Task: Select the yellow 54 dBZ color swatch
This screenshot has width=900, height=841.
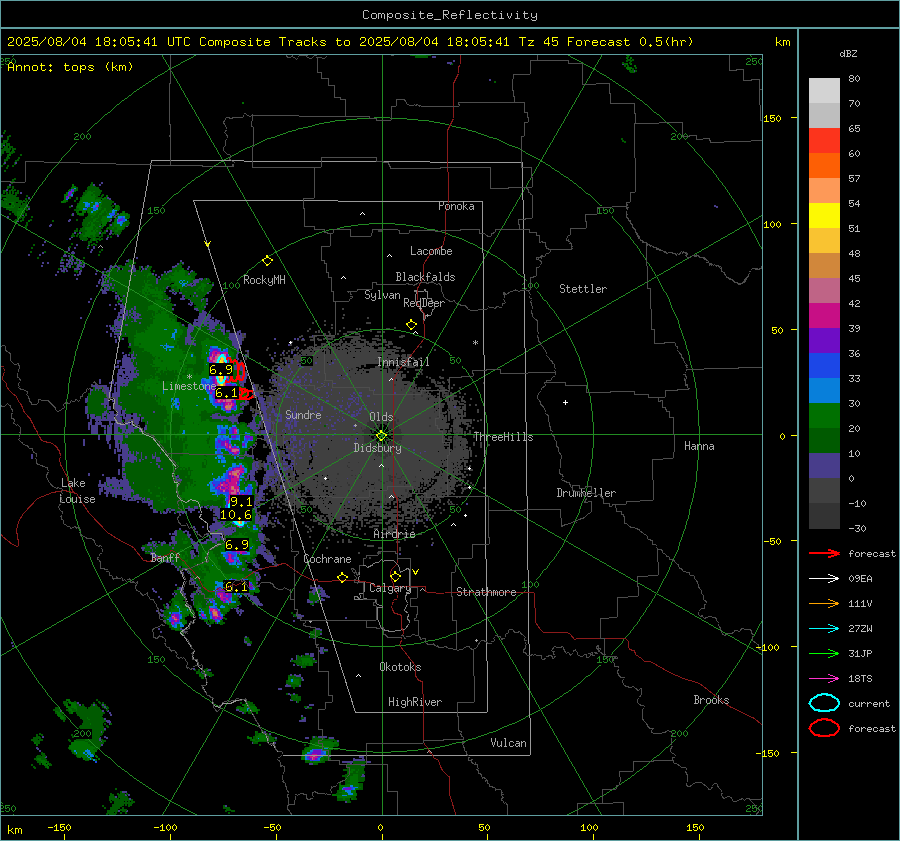Action: tap(824, 215)
